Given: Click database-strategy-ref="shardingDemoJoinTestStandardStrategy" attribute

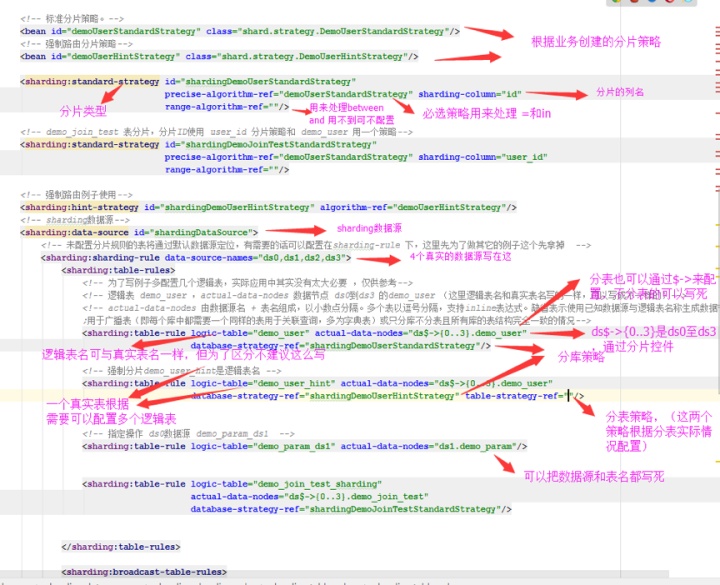Looking at the screenshot, I should click(346, 509).
